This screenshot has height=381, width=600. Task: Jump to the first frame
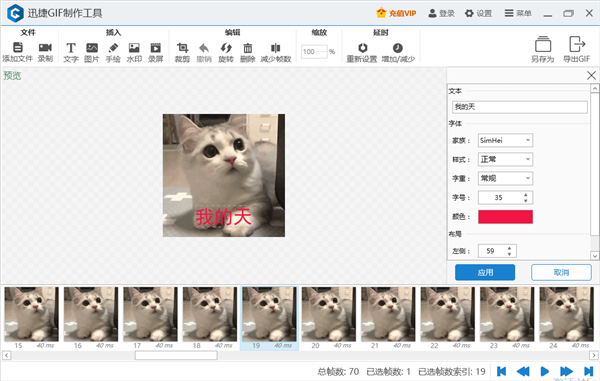click(x=501, y=371)
